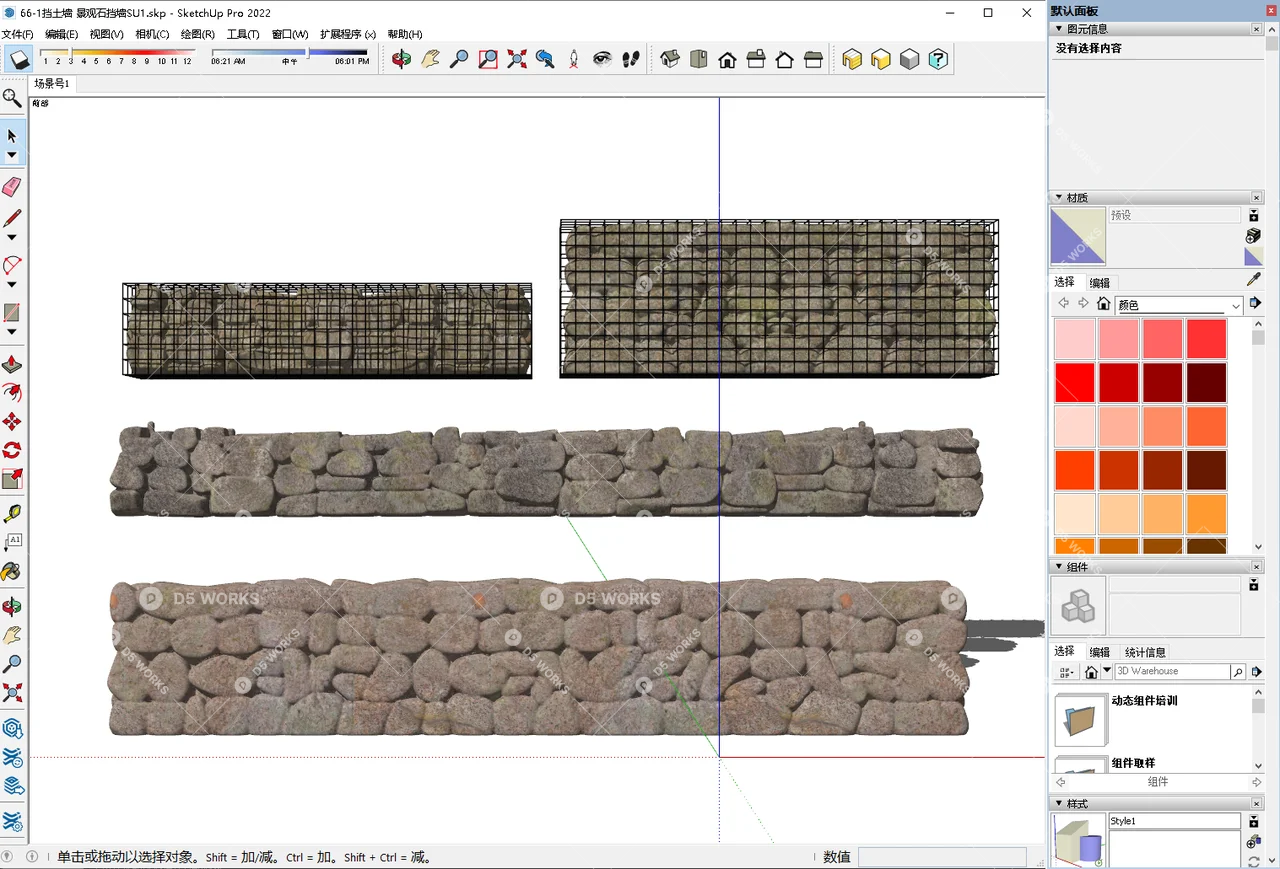Image resolution: width=1280 pixels, height=869 pixels.
Task: Switch to Monochrome display style
Action: tap(909, 60)
